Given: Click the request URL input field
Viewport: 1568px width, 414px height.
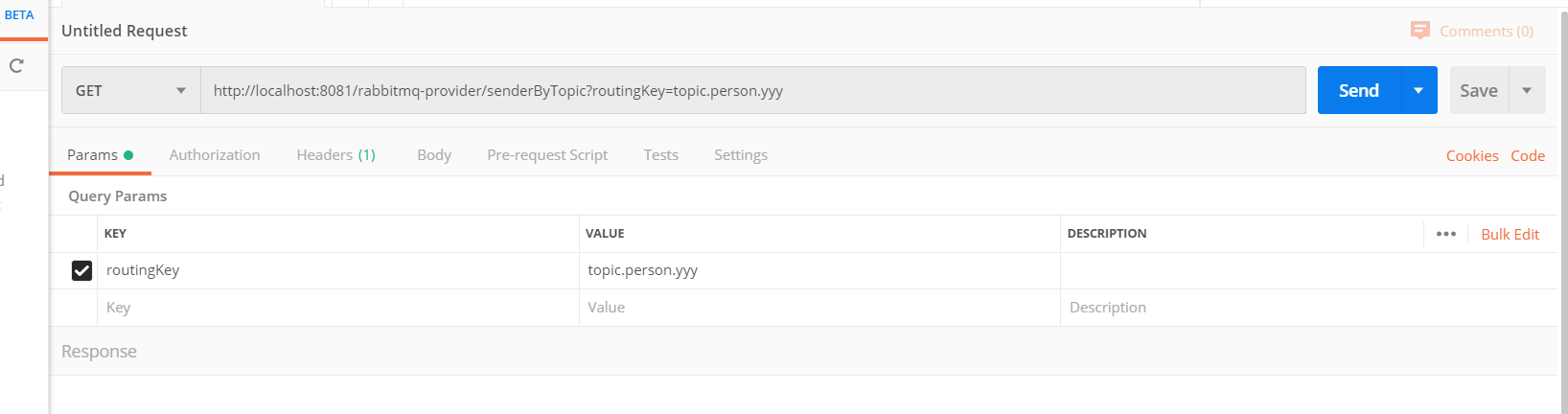Looking at the screenshot, I should (752, 91).
